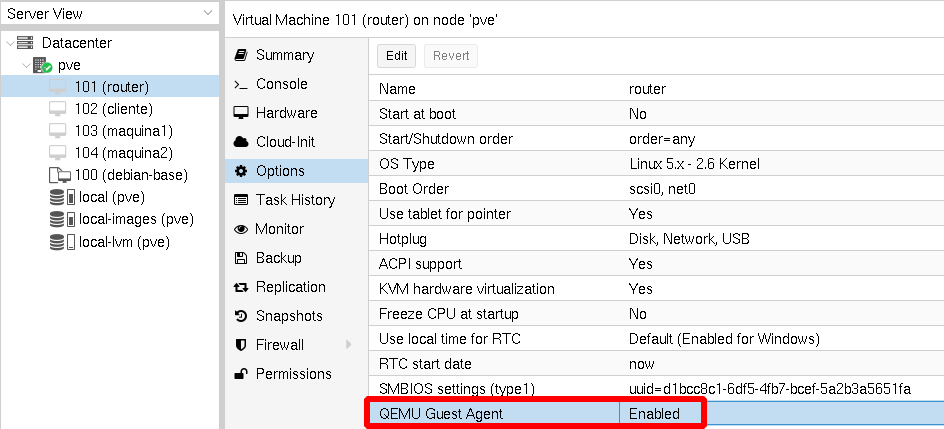
Task: Collapse the pve node tree
Action: (25, 65)
